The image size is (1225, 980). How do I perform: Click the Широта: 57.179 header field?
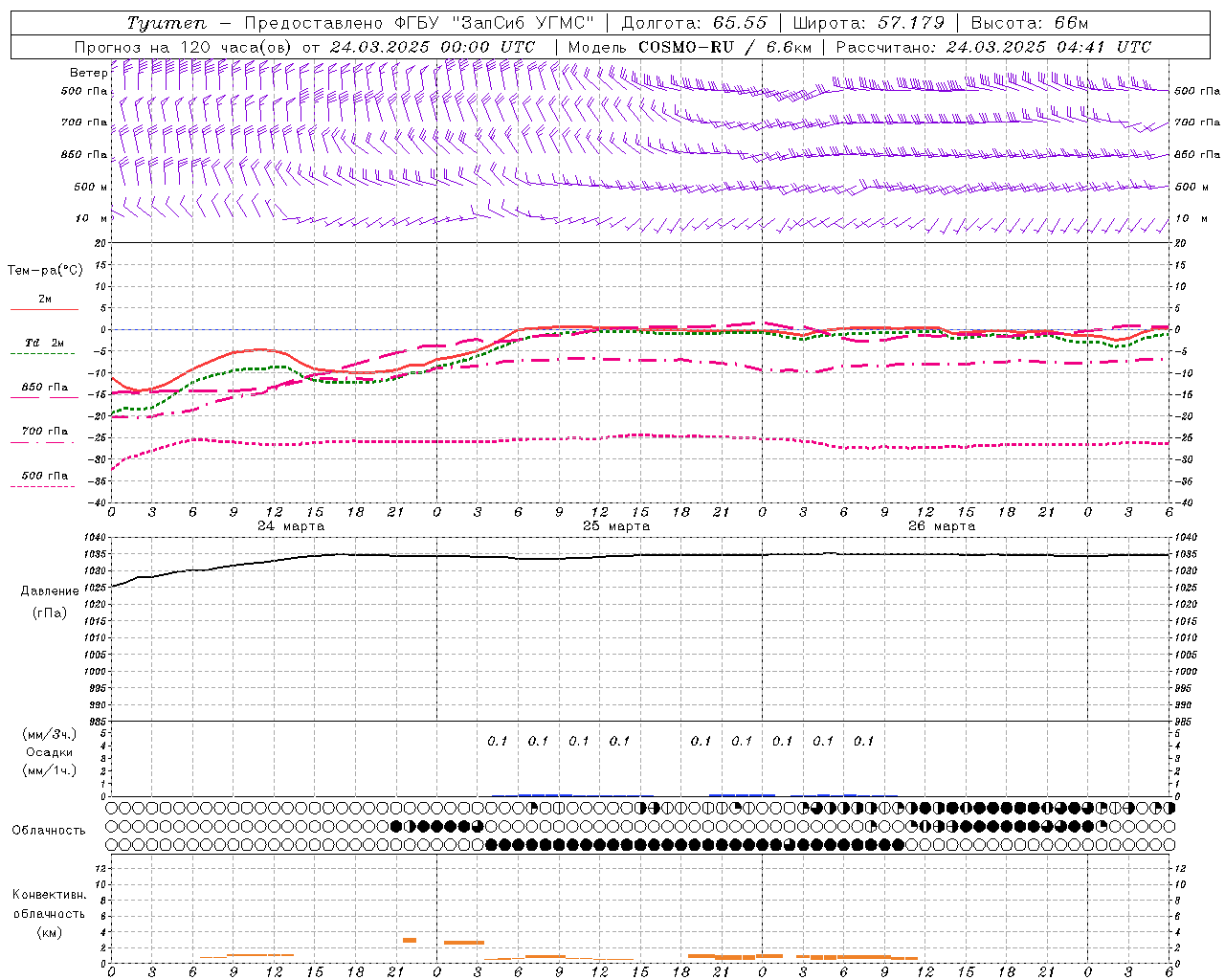(x=869, y=23)
